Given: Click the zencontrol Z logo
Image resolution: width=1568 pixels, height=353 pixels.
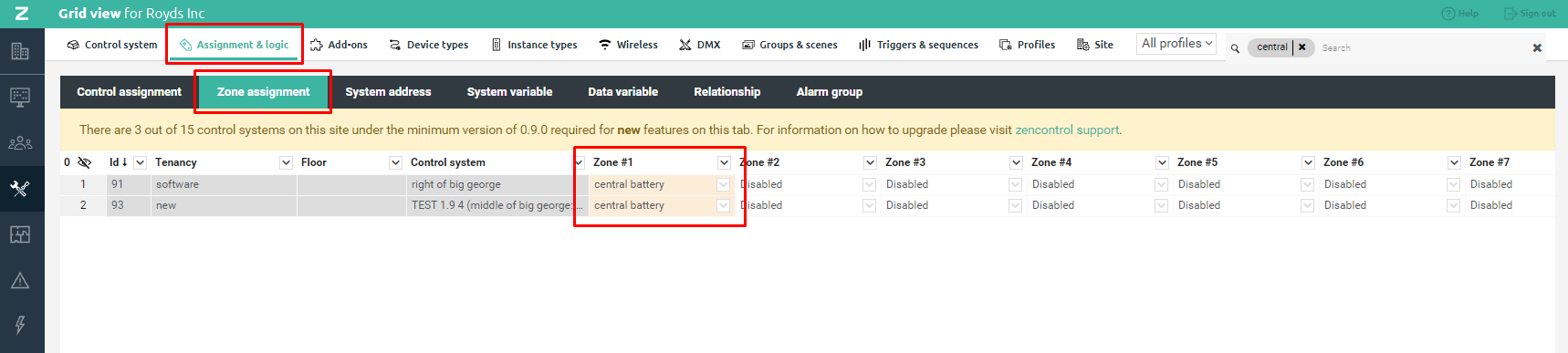Looking at the screenshot, I should click(21, 13).
